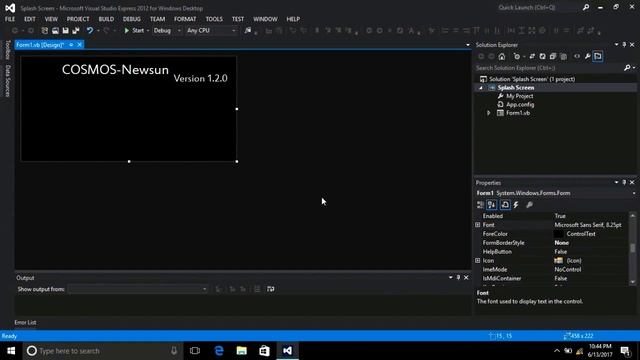Select My Project in Solution Explorer
Image resolution: width=640 pixels, height=360 pixels.
(x=520, y=96)
